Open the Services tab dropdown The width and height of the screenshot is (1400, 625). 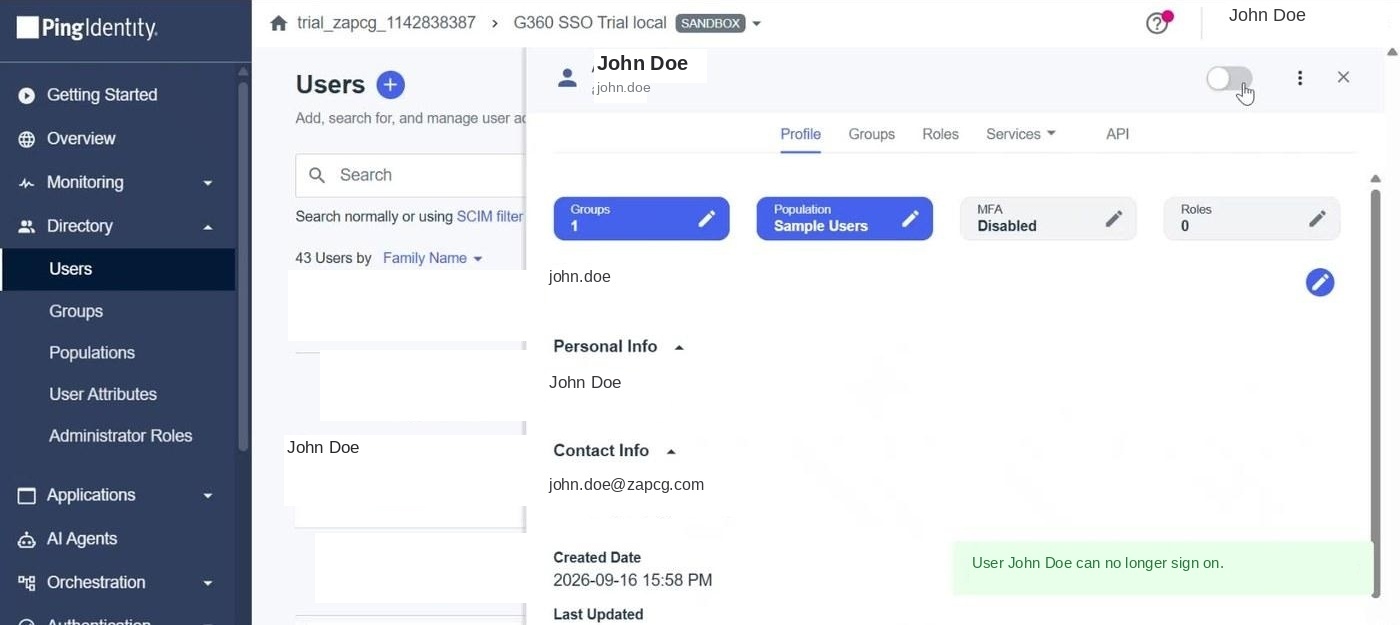1021,134
